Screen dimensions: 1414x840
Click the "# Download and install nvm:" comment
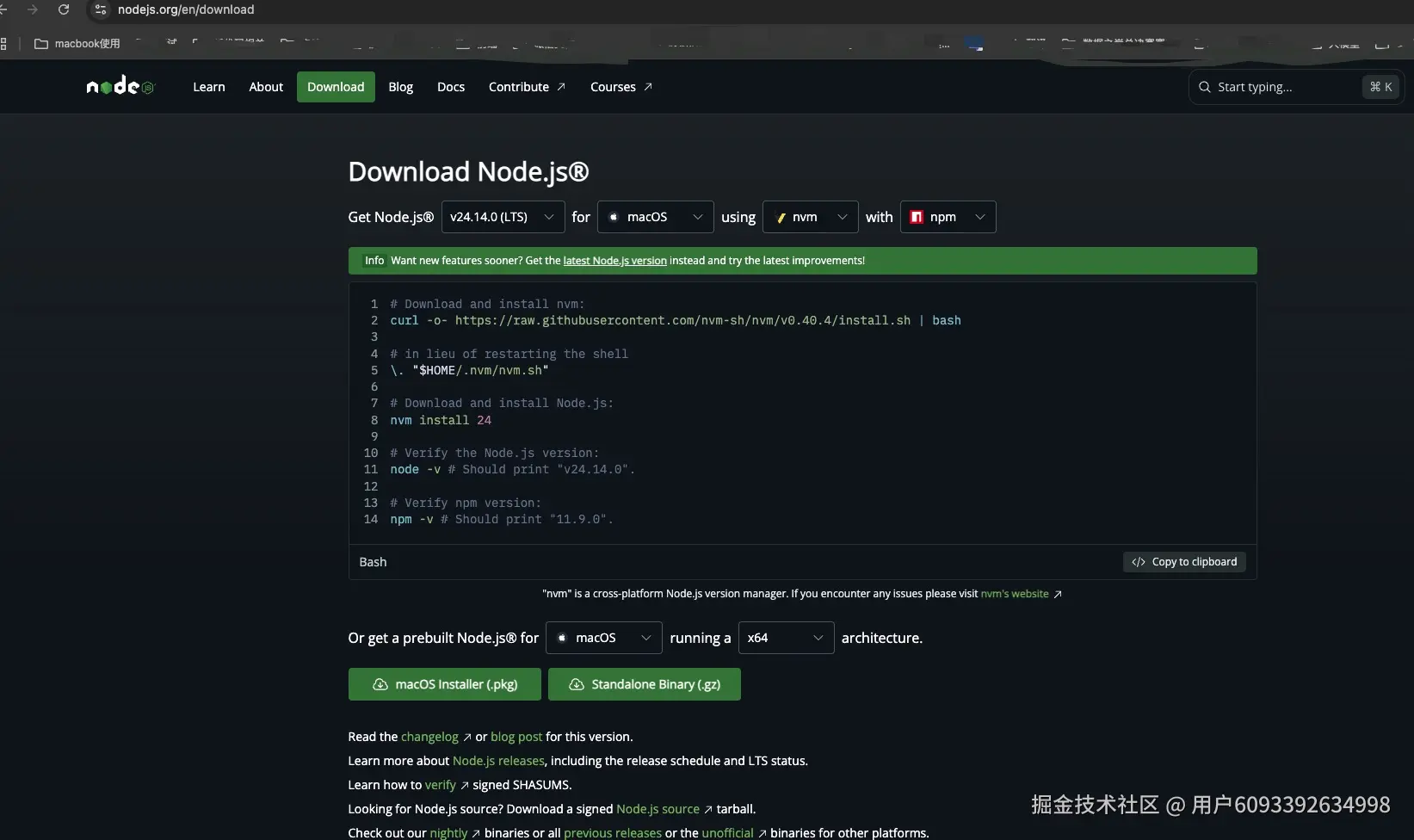coord(487,304)
